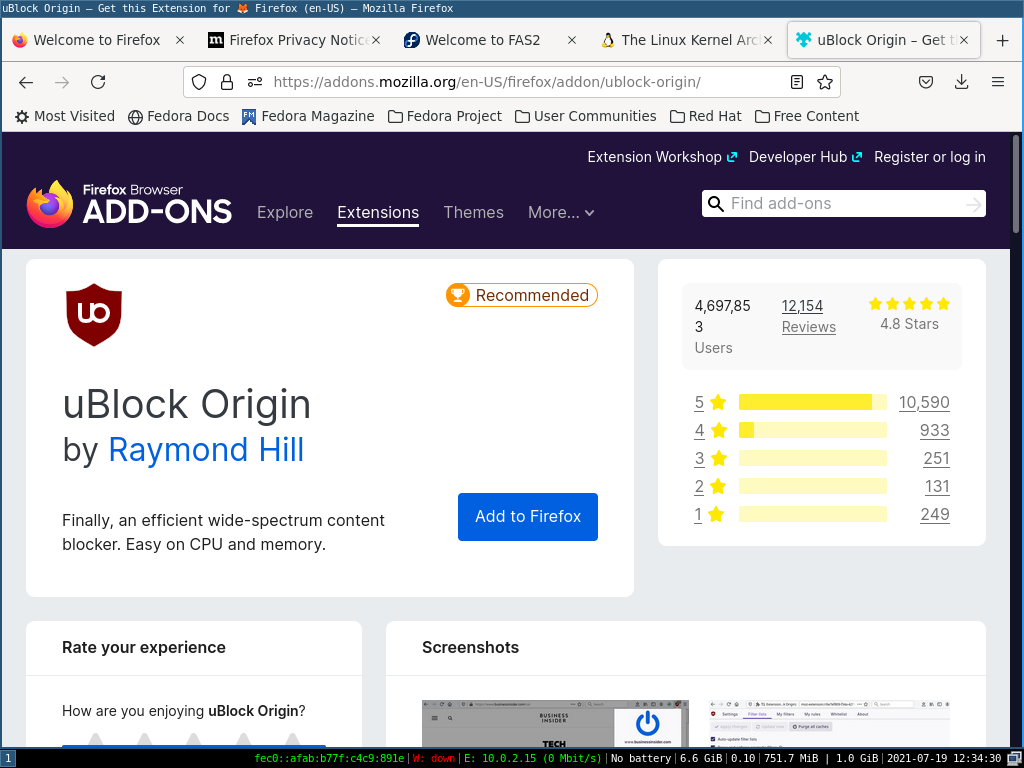This screenshot has width=1024, height=768.
Task: Submit add-on search with arrow icon
Action: point(973,204)
